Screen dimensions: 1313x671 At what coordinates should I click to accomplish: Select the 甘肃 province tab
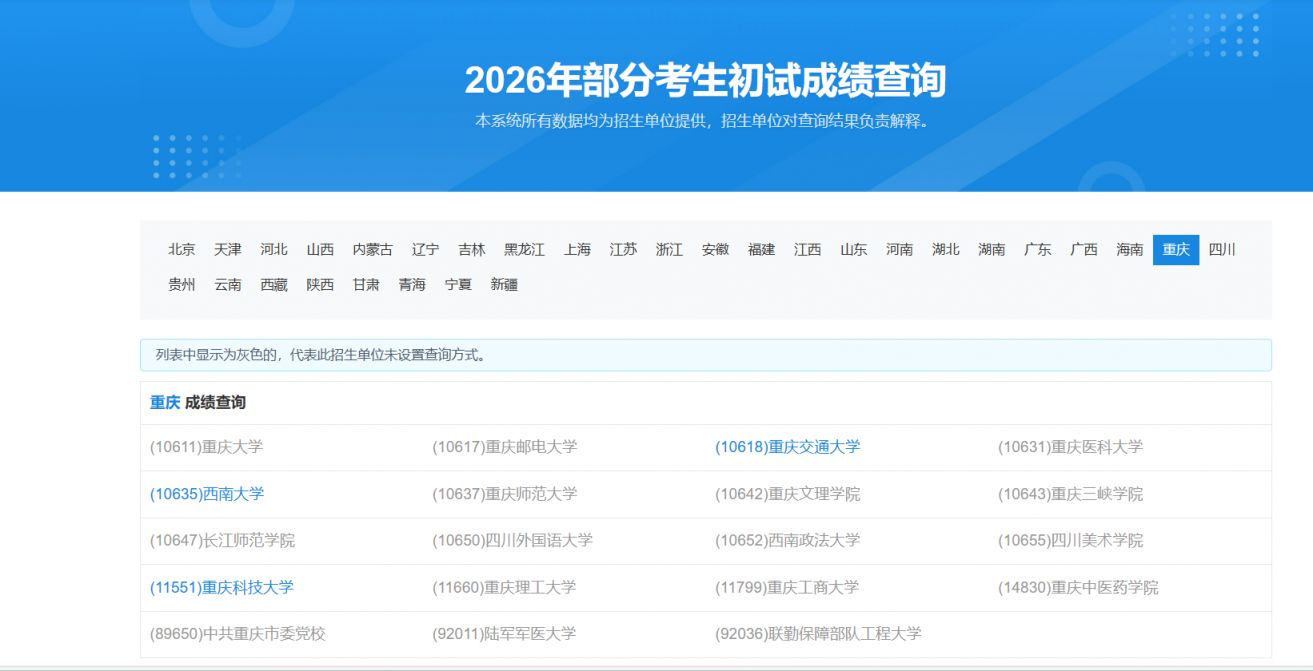click(366, 285)
